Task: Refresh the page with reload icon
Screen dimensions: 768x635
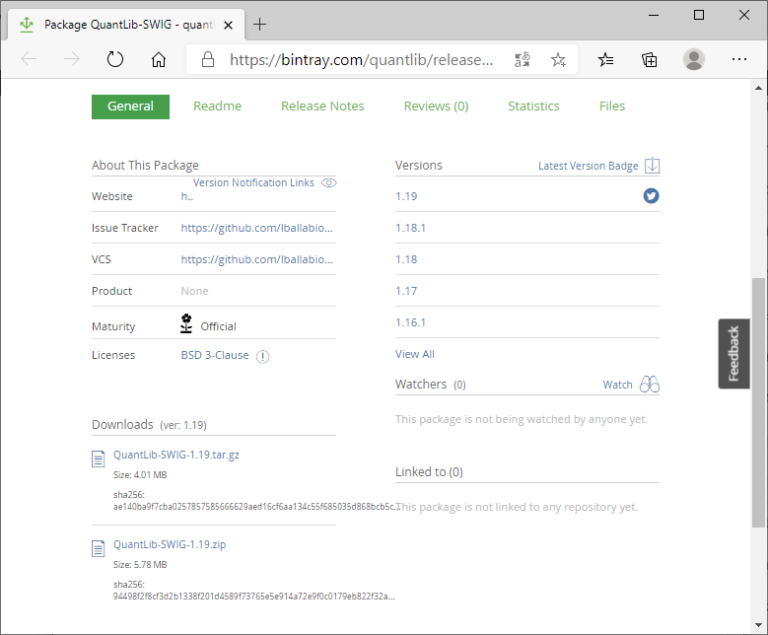Action: (x=115, y=60)
